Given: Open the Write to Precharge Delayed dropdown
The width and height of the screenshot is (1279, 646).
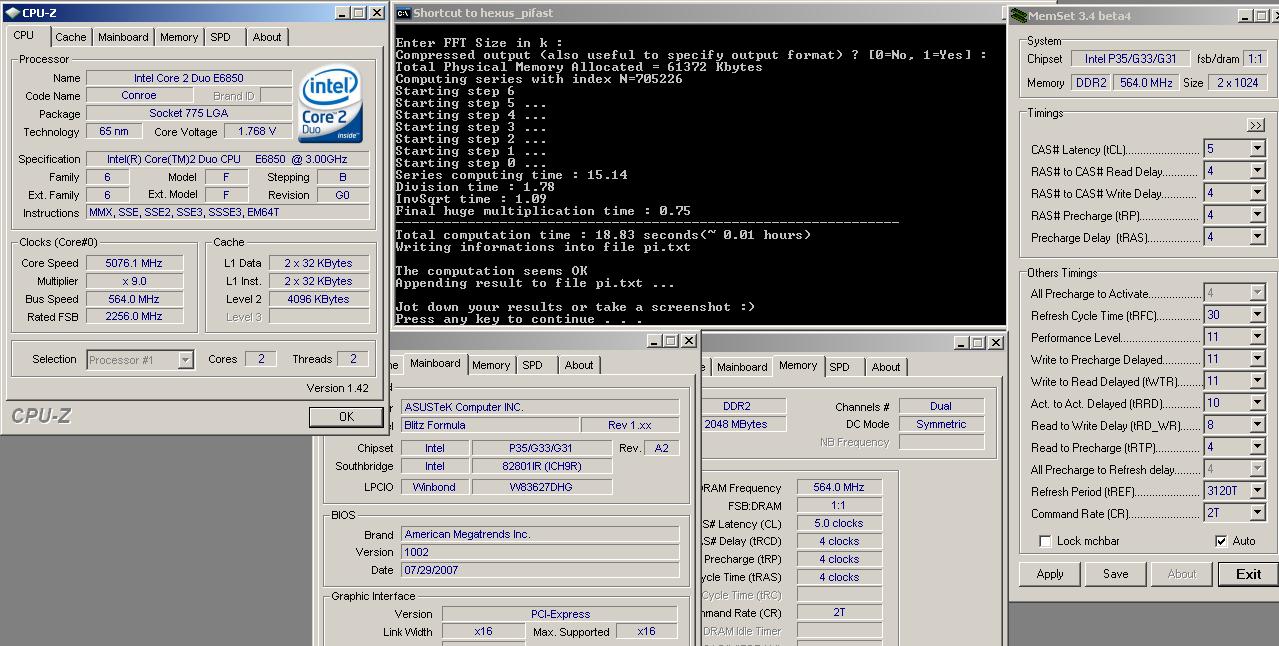Looking at the screenshot, I should (x=1257, y=359).
